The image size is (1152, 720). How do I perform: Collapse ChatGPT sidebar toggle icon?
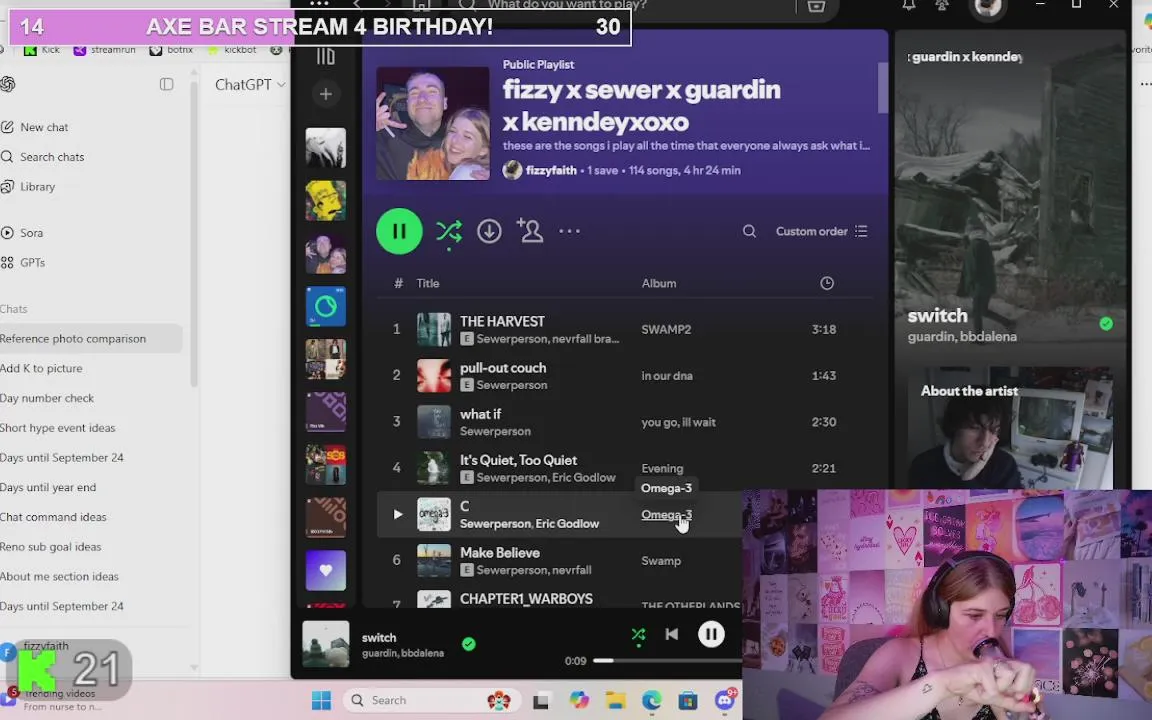(x=167, y=84)
